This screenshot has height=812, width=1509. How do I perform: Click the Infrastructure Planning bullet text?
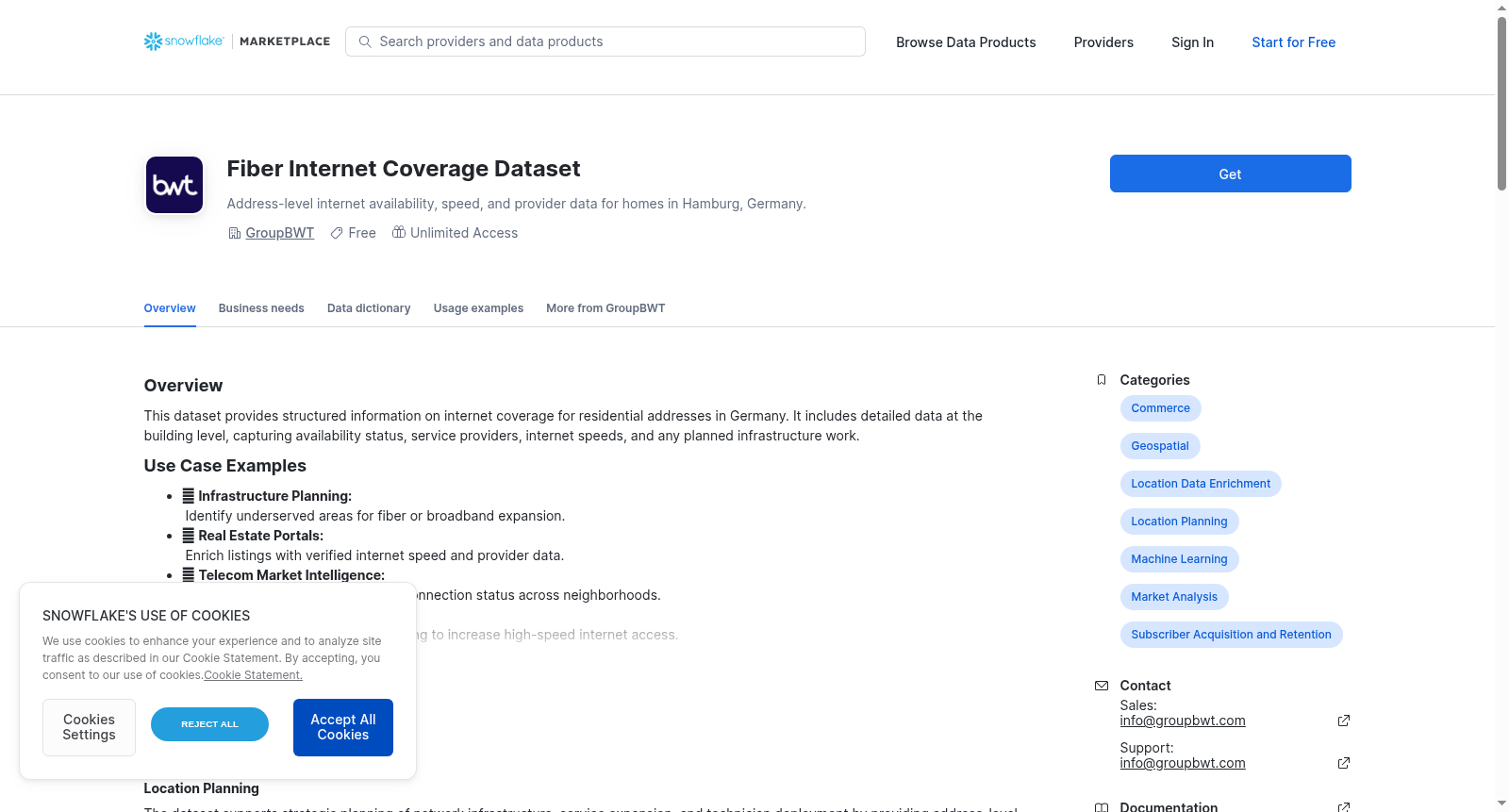tap(275, 496)
